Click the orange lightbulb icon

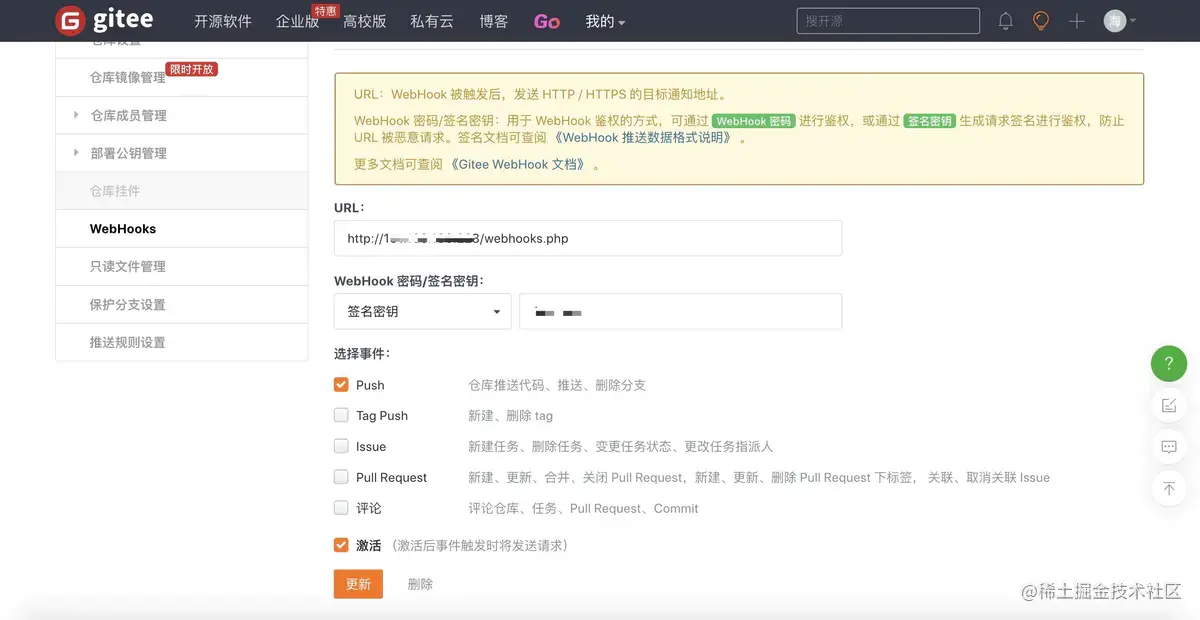pyautogui.click(x=1041, y=21)
